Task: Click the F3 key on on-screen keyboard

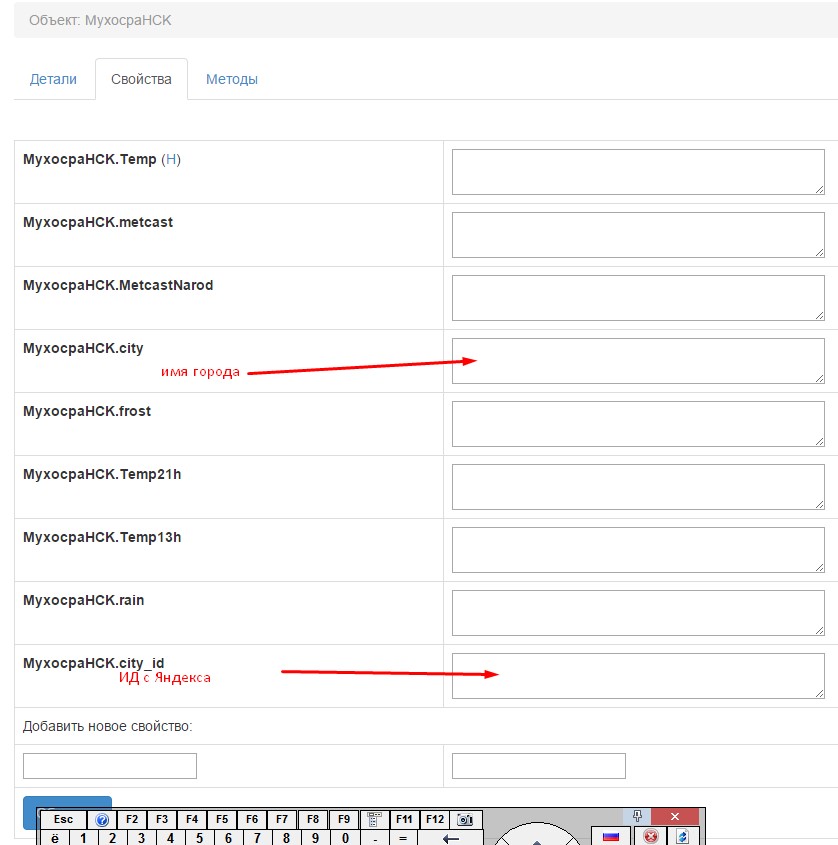Action: point(162,820)
